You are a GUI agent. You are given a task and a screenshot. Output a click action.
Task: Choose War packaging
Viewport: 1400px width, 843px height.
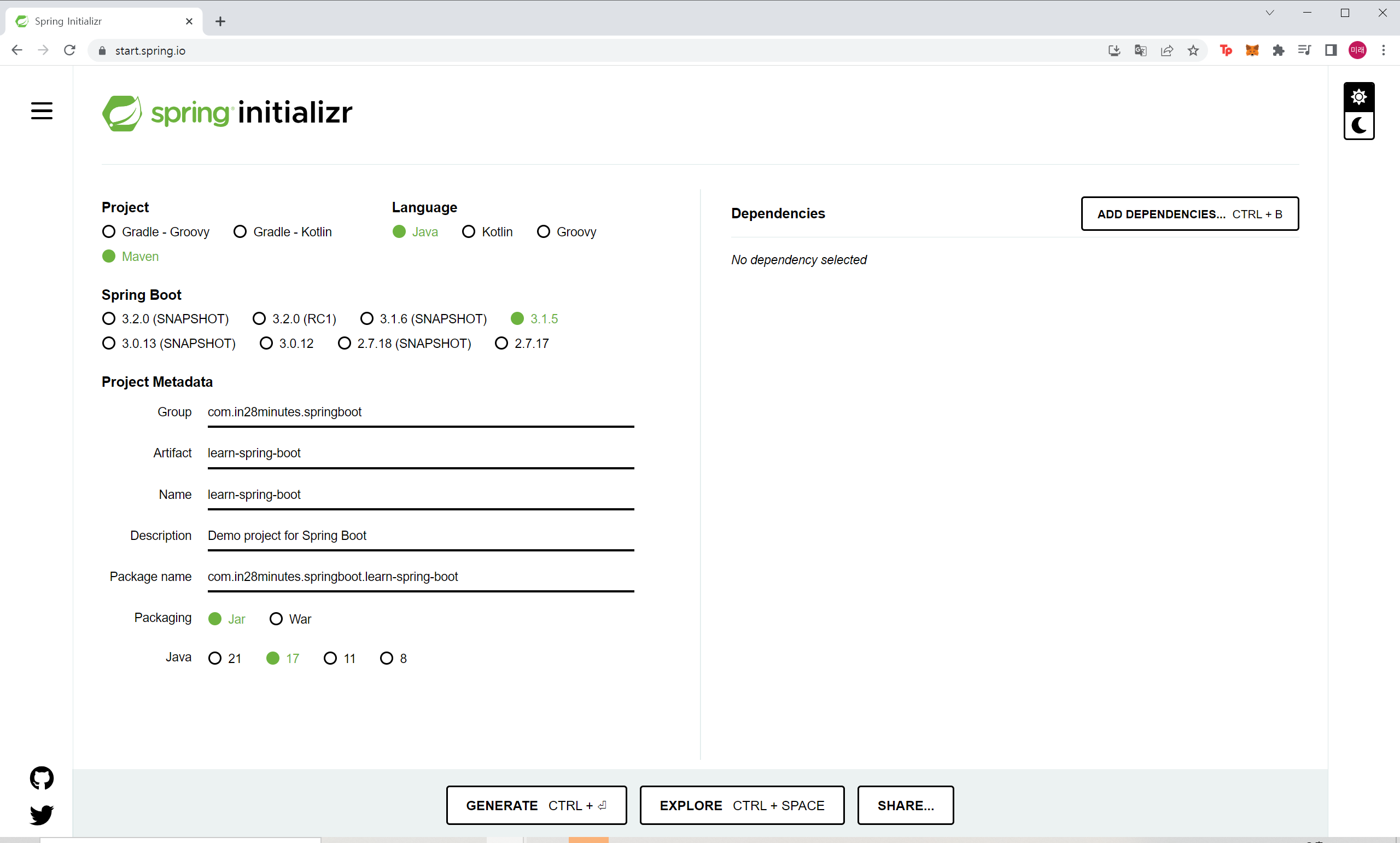coord(290,619)
